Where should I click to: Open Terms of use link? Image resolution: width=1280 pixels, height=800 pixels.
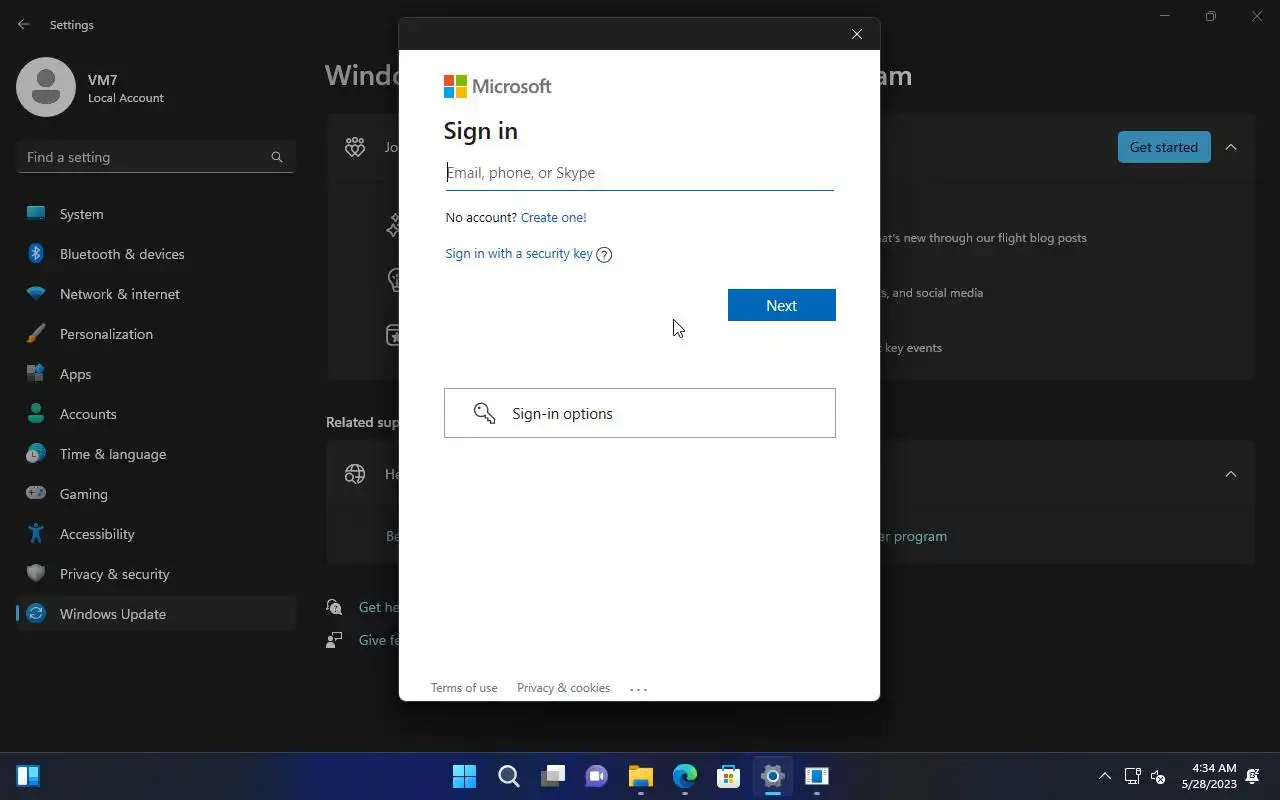(464, 688)
